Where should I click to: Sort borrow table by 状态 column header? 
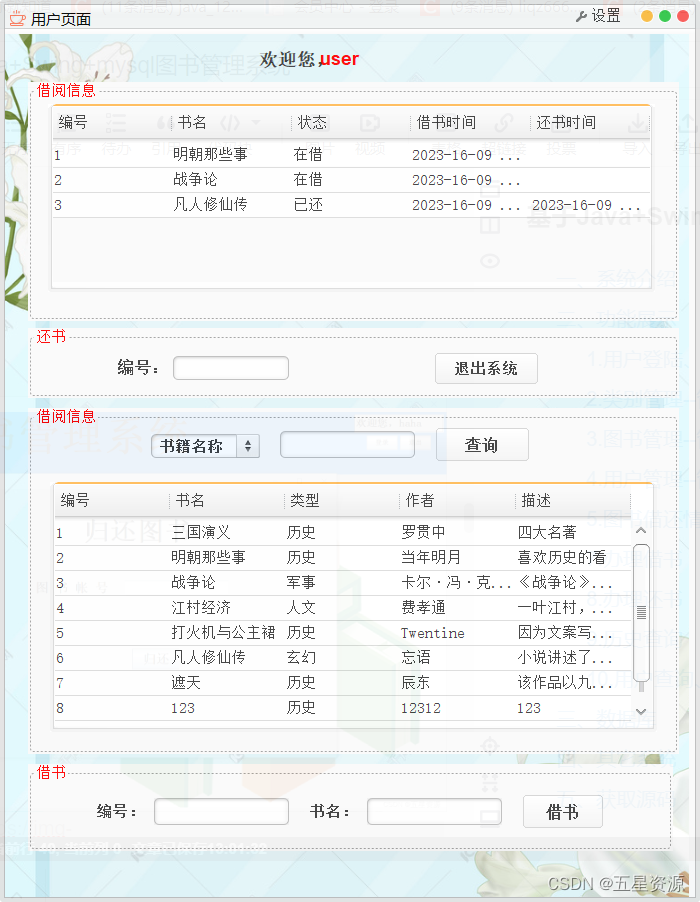click(351, 123)
